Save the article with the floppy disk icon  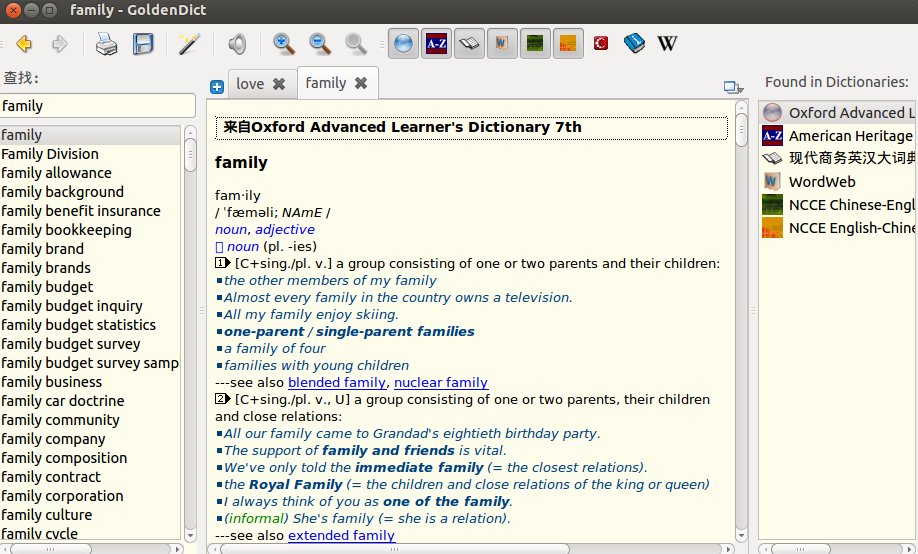tap(143, 44)
